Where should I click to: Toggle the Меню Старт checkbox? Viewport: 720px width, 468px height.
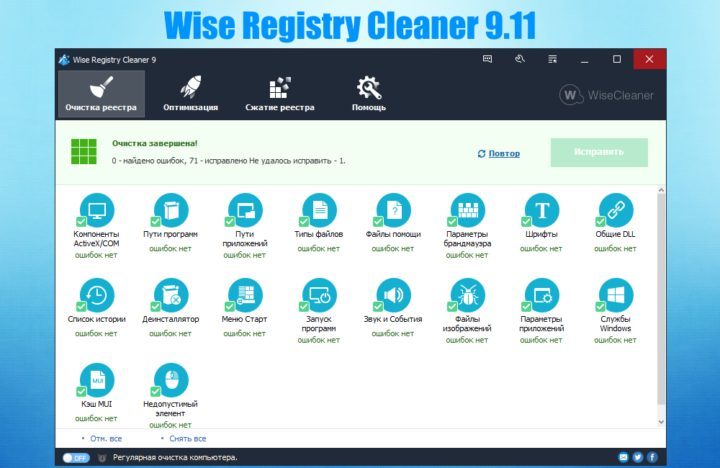[x=229, y=307]
